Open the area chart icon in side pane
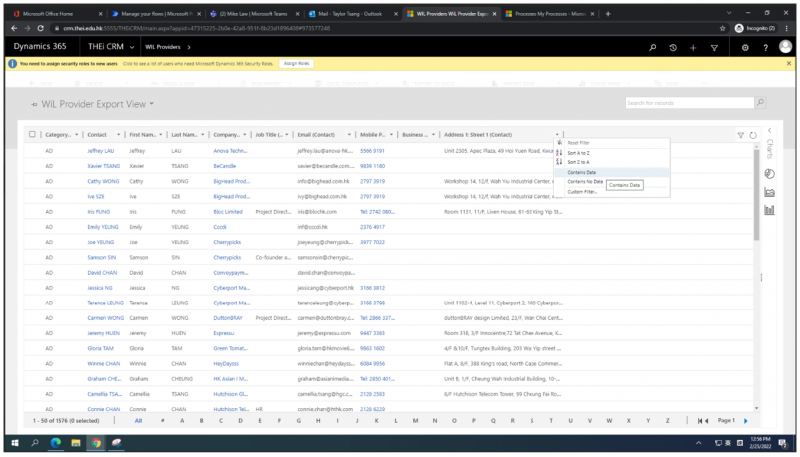The height and width of the screenshot is (457, 800). (x=769, y=192)
